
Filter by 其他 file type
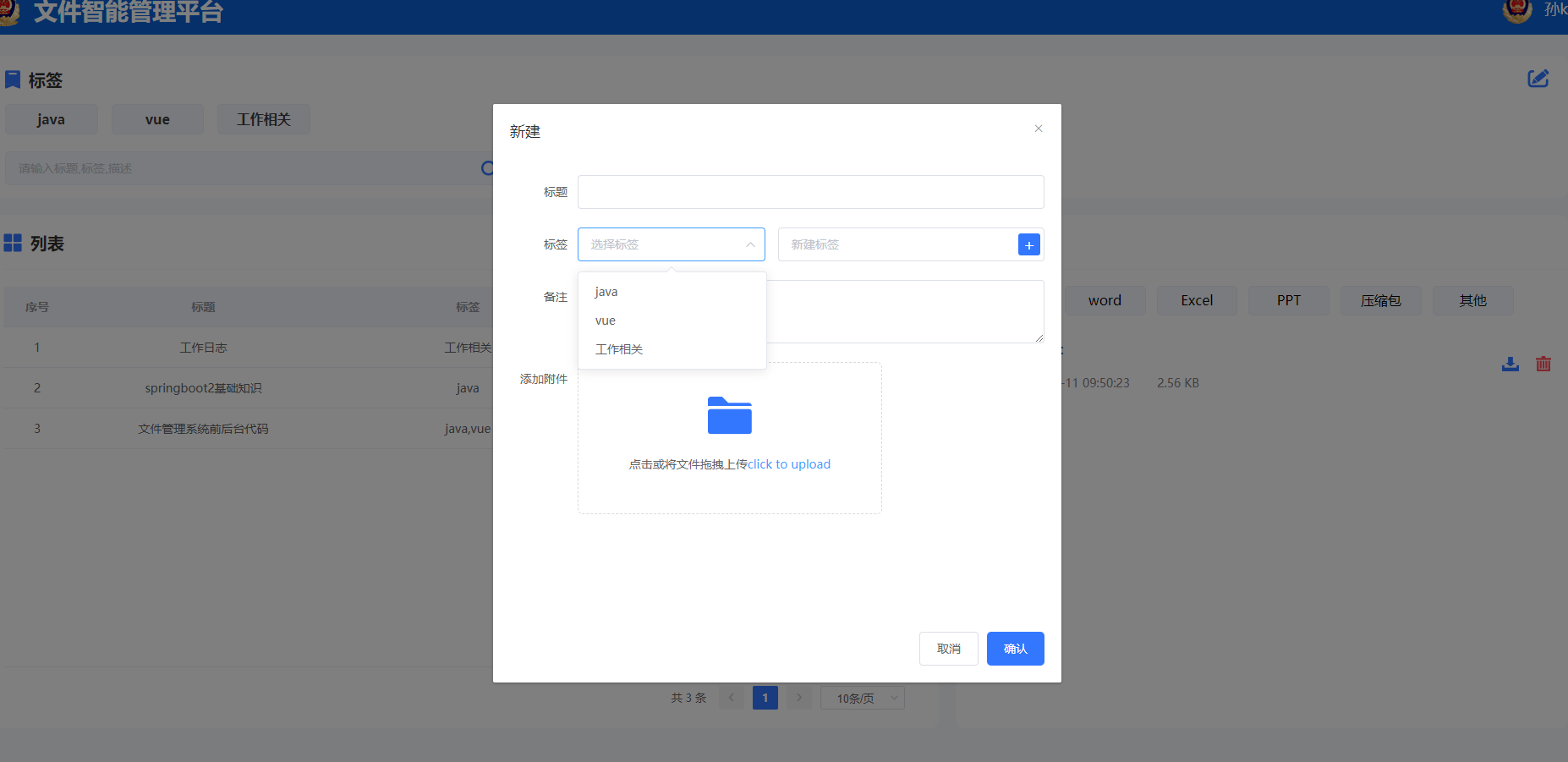[1473, 300]
